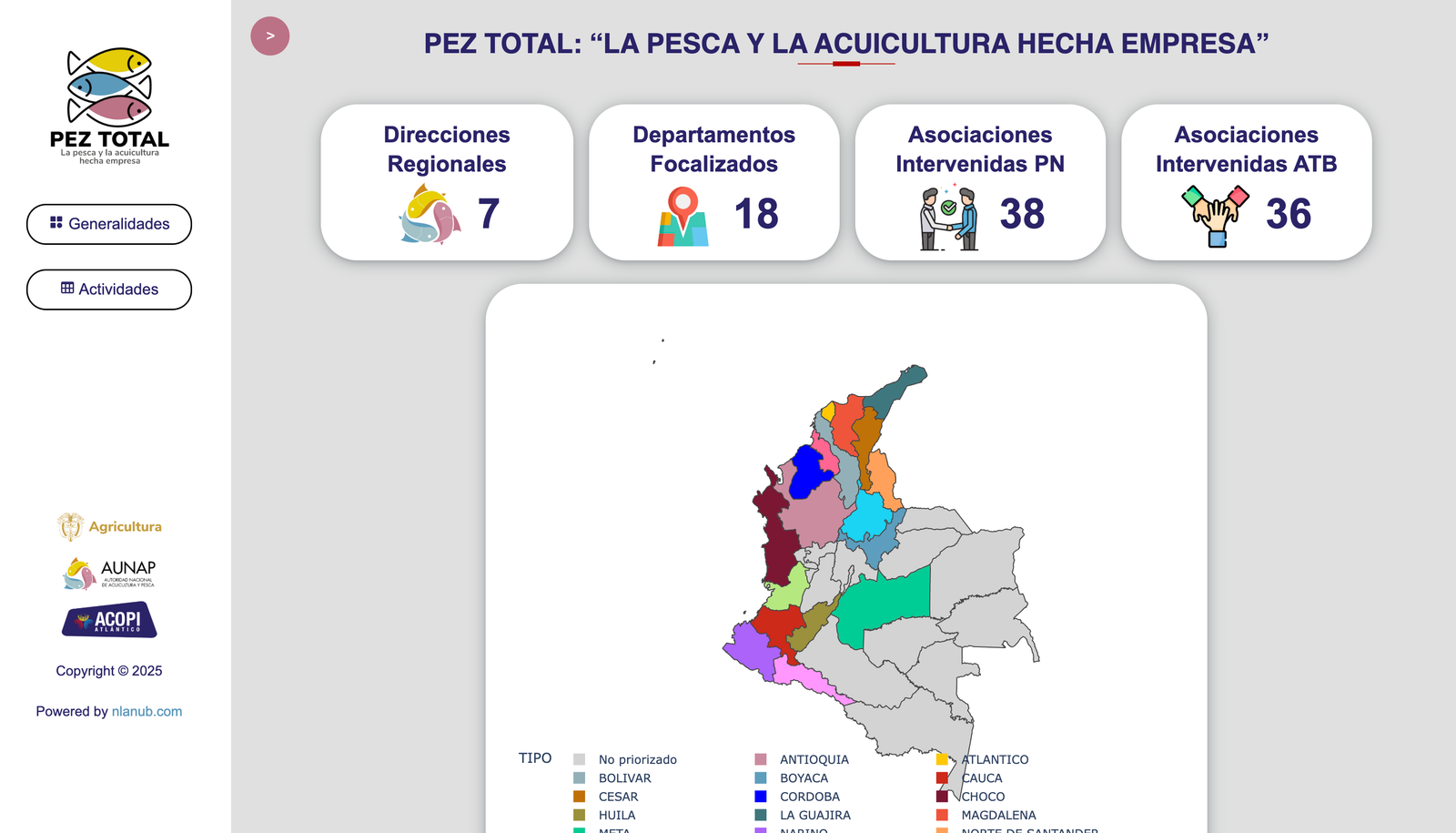Click the 'Departamentos Focalizados' card title
The image size is (1456, 833).
click(x=714, y=149)
